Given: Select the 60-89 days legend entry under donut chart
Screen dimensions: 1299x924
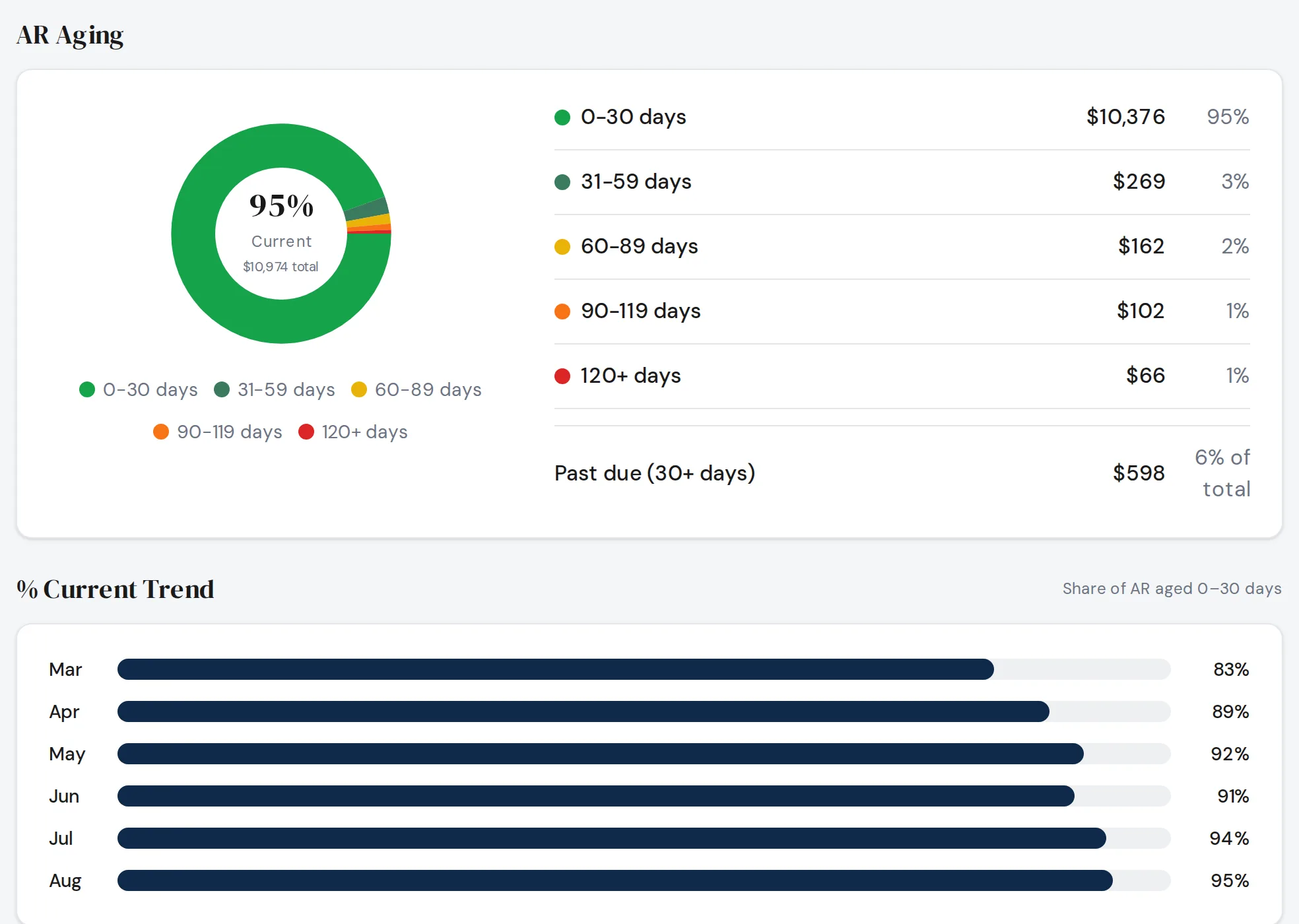Looking at the screenshot, I should pos(416,389).
